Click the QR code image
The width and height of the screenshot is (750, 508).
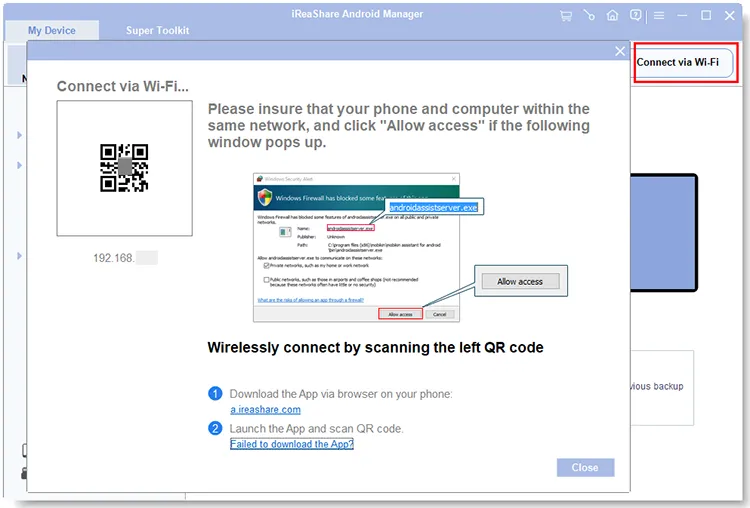124,168
